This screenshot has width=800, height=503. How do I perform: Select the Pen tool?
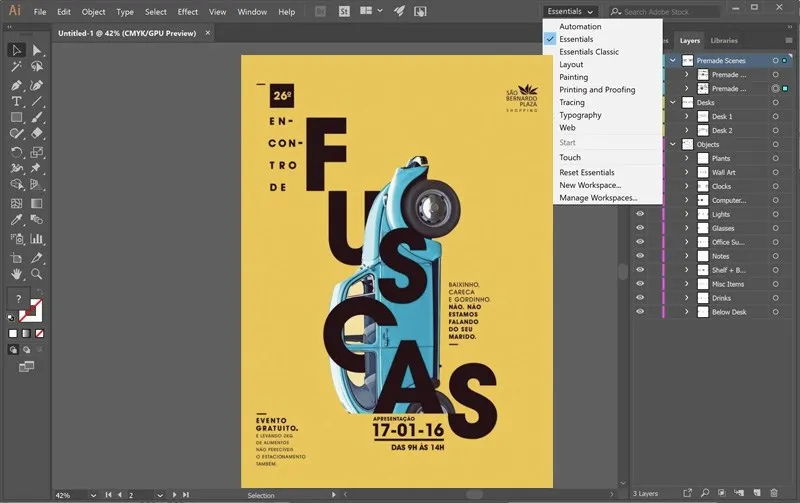click(16, 85)
